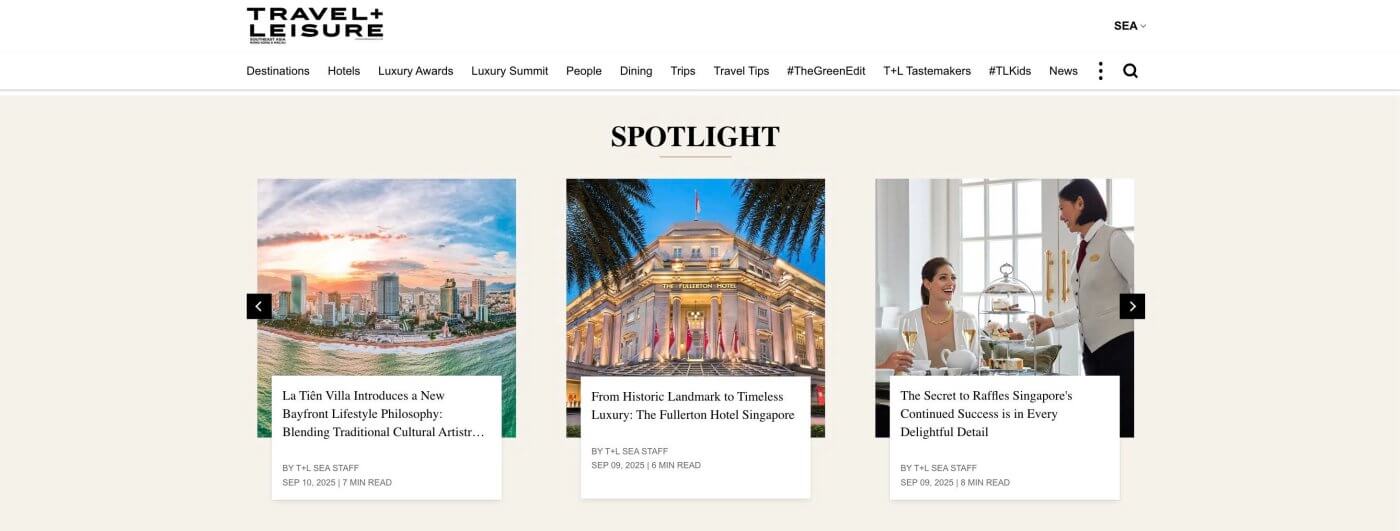Viewport: 1400px width, 531px height.
Task: Select Luxury Summit in navigation
Action: (510, 71)
